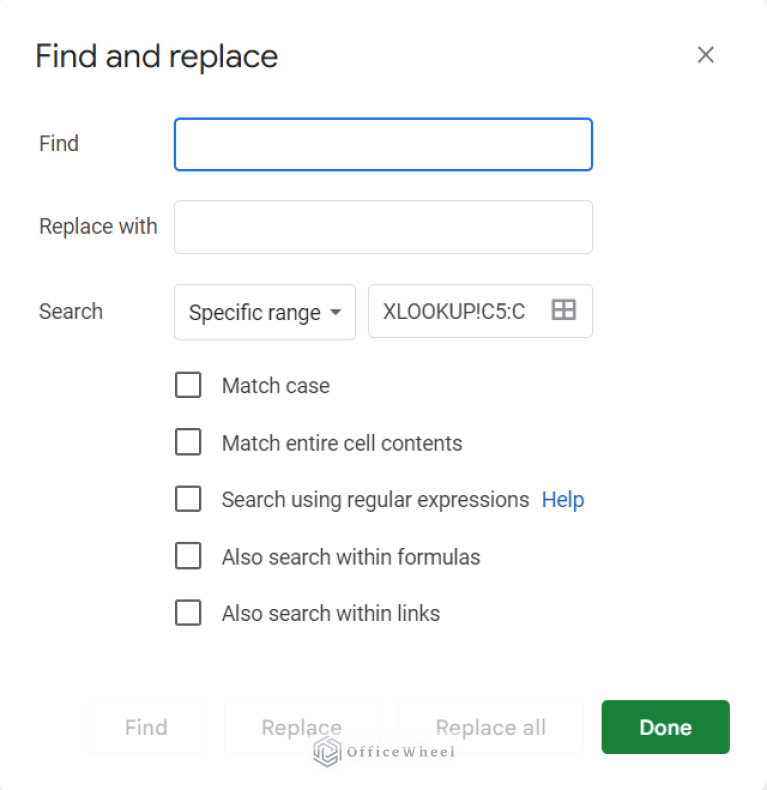Enable the Match case checkbox

[x=188, y=385]
